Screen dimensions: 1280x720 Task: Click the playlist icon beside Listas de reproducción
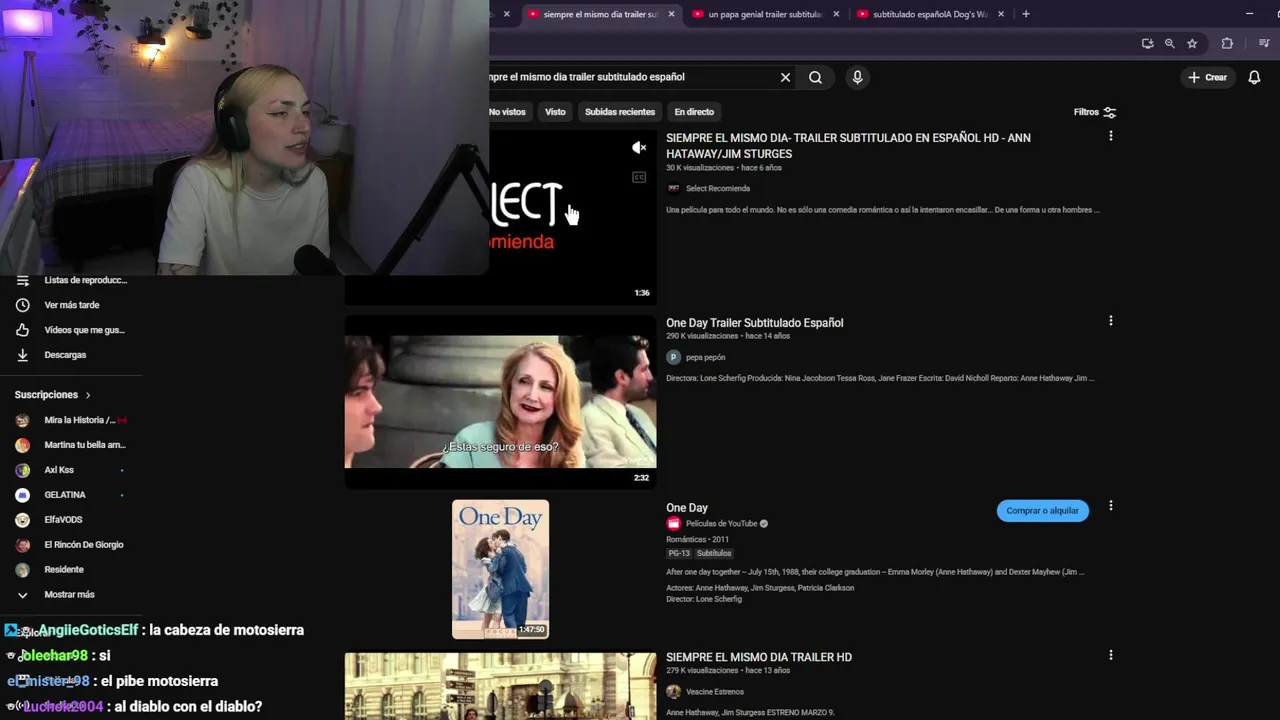(x=22, y=281)
